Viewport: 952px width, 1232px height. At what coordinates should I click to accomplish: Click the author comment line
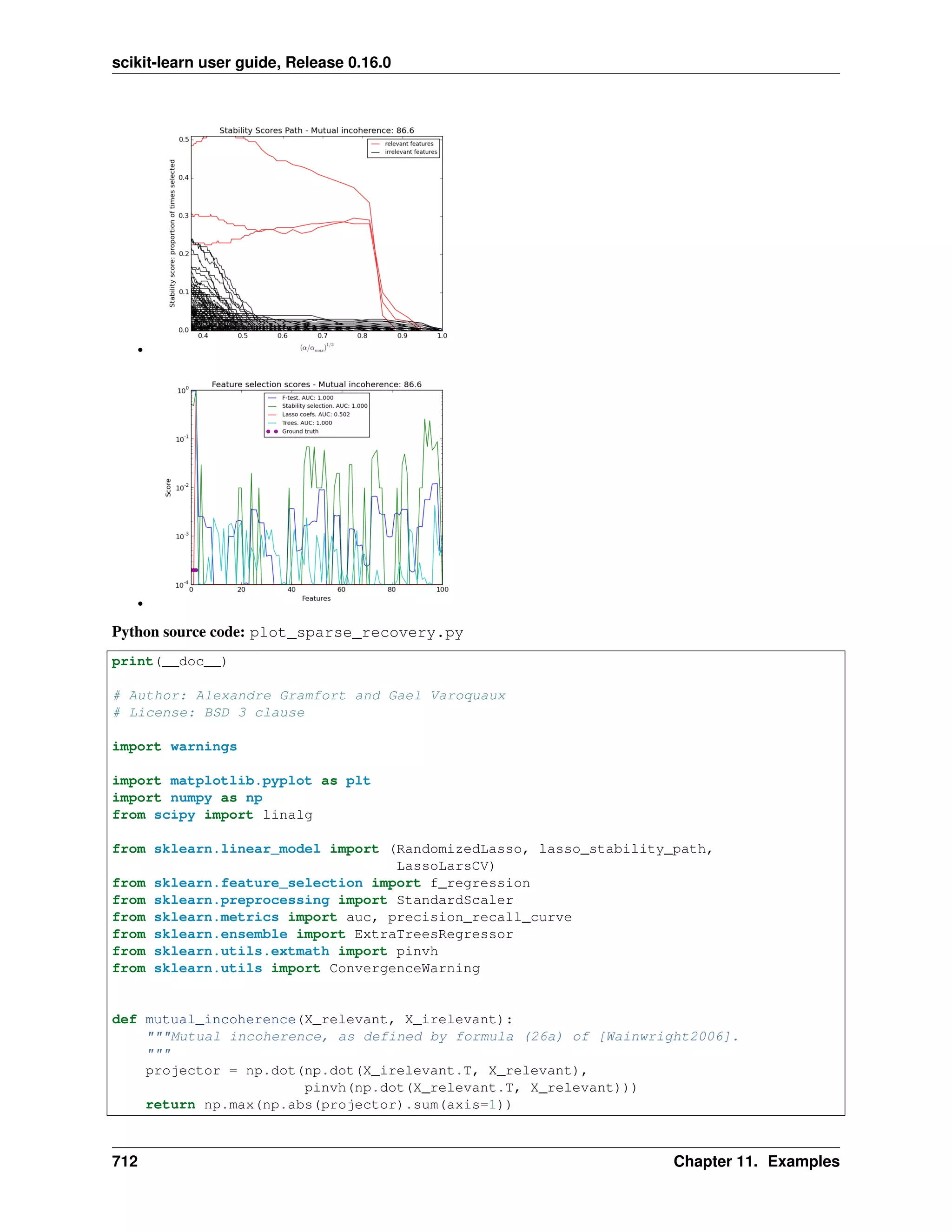(x=309, y=695)
